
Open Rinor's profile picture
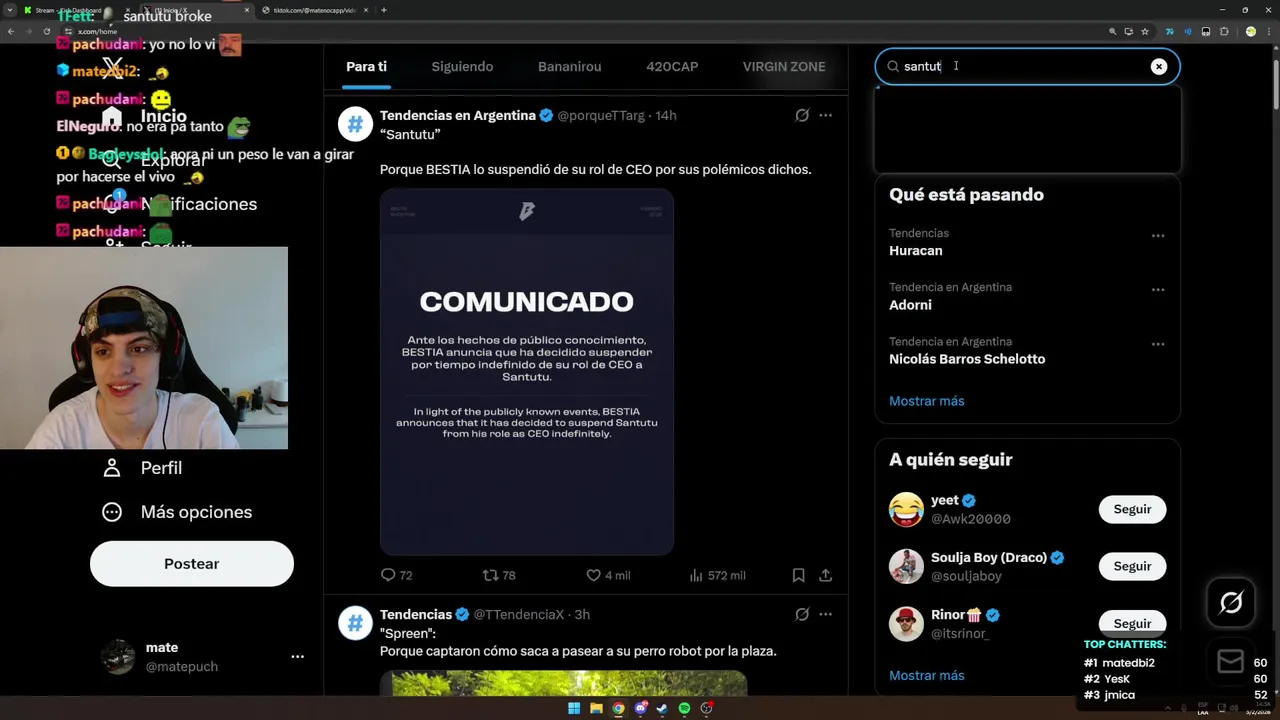[906, 623]
